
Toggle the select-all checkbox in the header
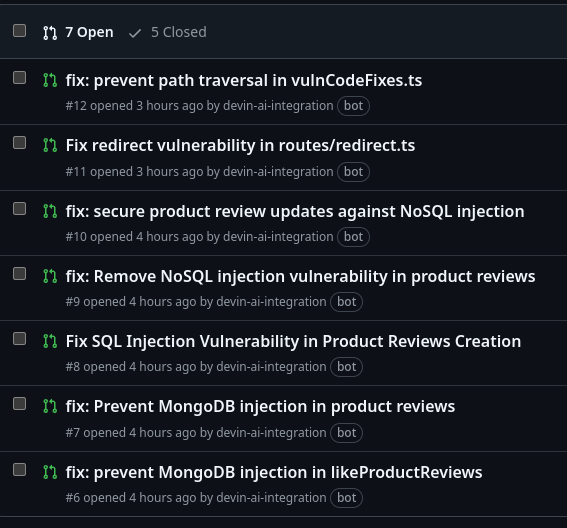point(20,31)
